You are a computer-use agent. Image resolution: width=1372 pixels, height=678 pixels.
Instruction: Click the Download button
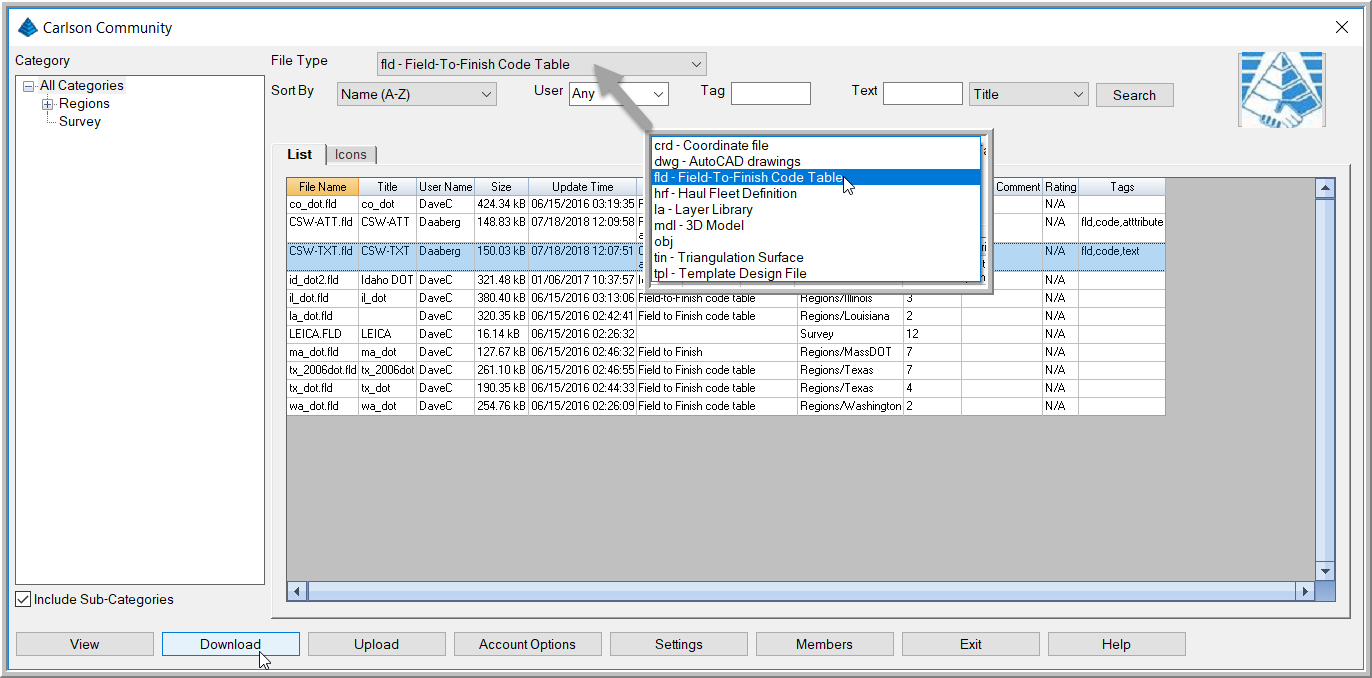coord(231,644)
